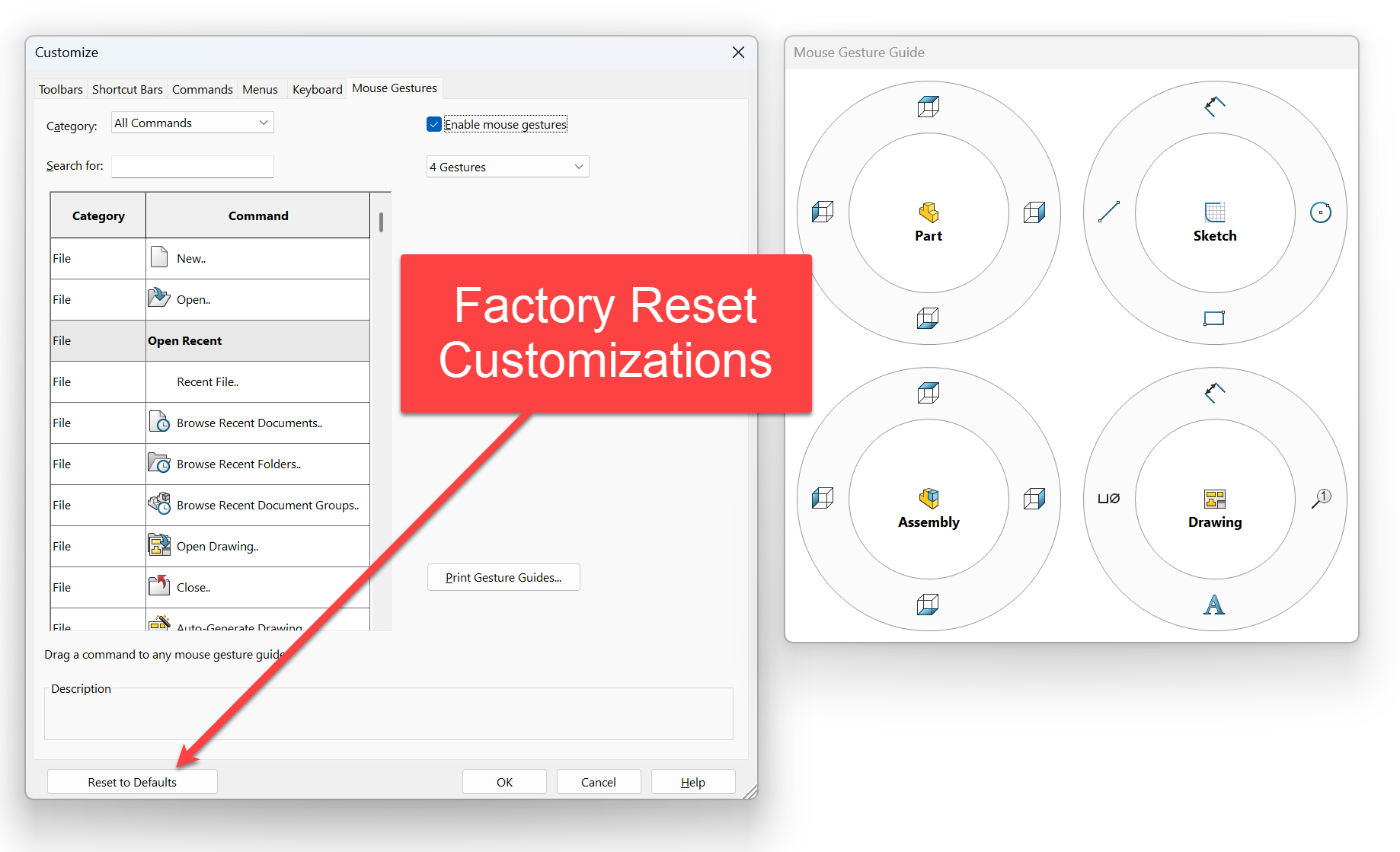Click the Sketch grid icon in guide center

click(1215, 212)
